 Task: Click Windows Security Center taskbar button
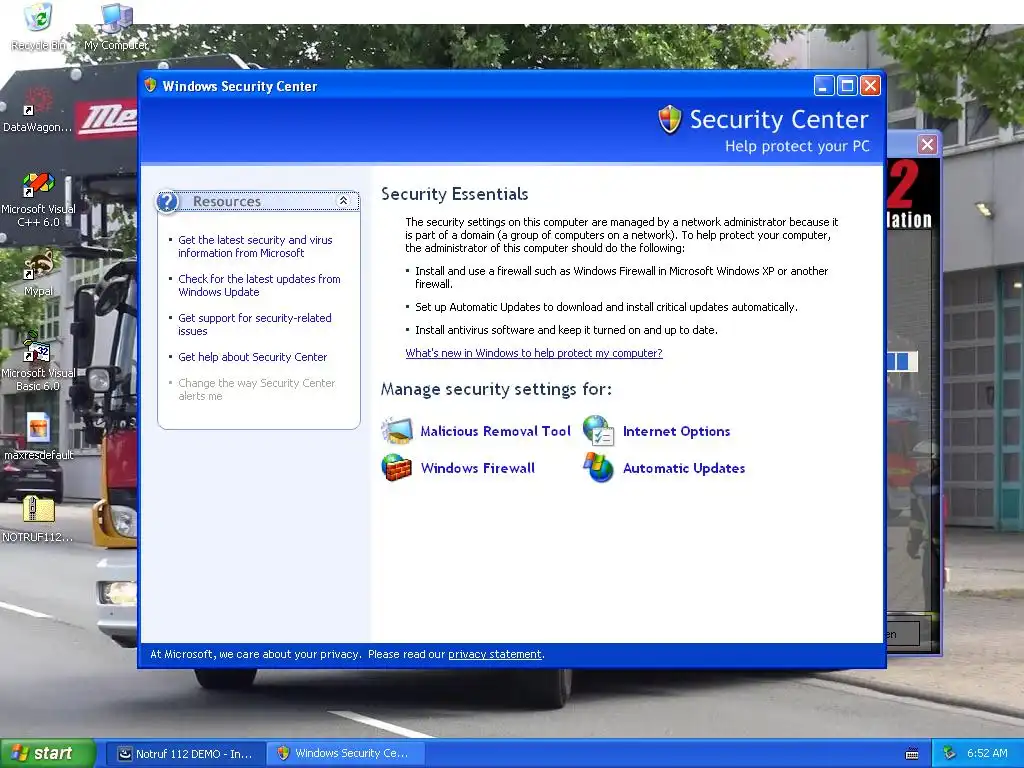click(345, 754)
